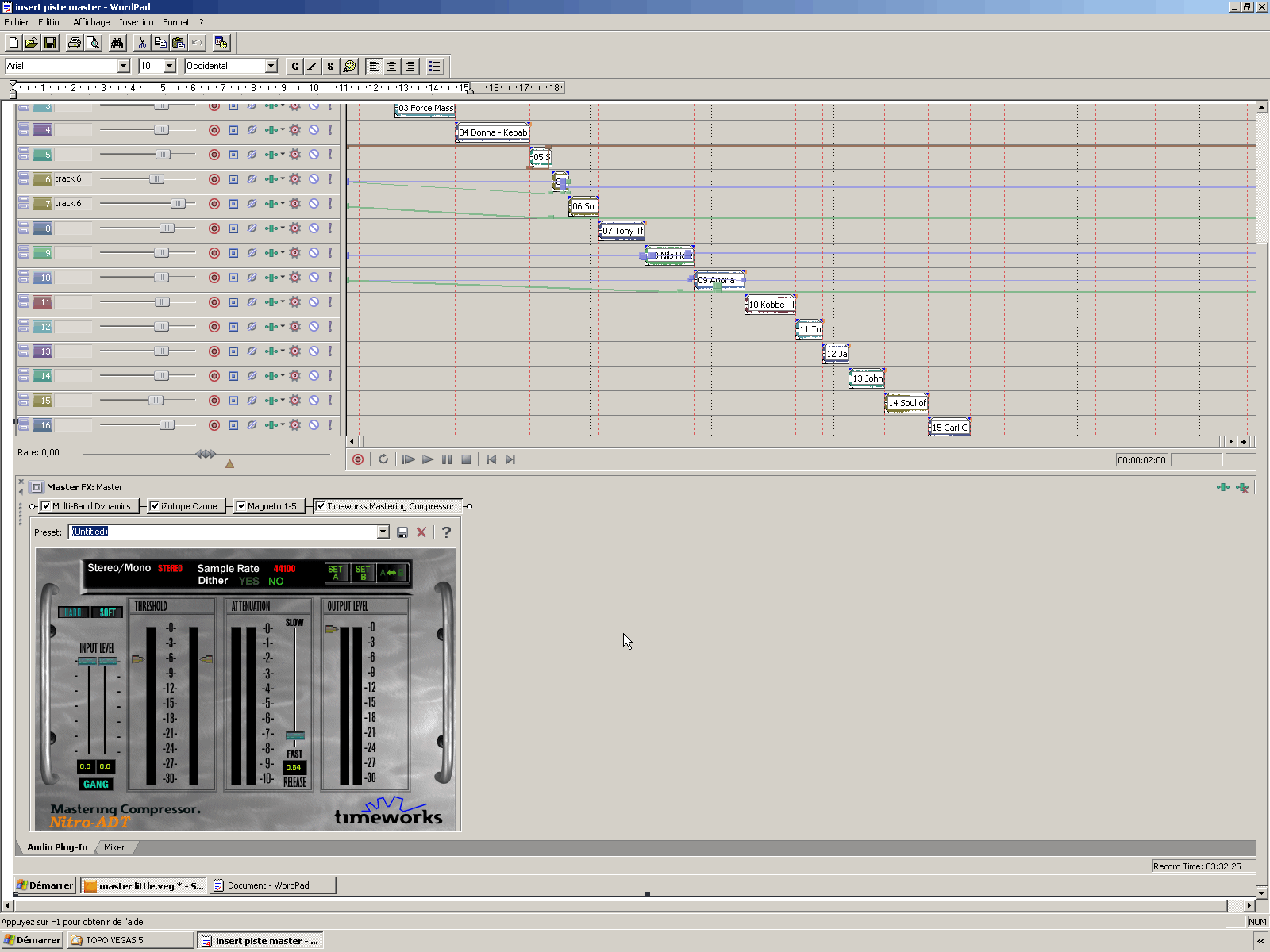
Task: Click the mute icon on track 10
Action: pos(314,278)
